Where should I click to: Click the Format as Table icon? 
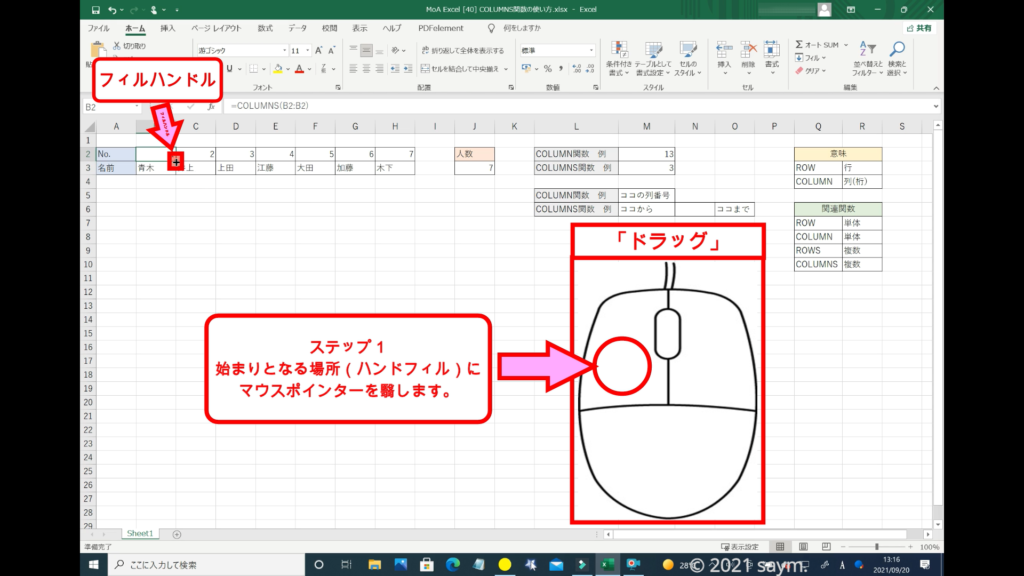[x=653, y=52]
